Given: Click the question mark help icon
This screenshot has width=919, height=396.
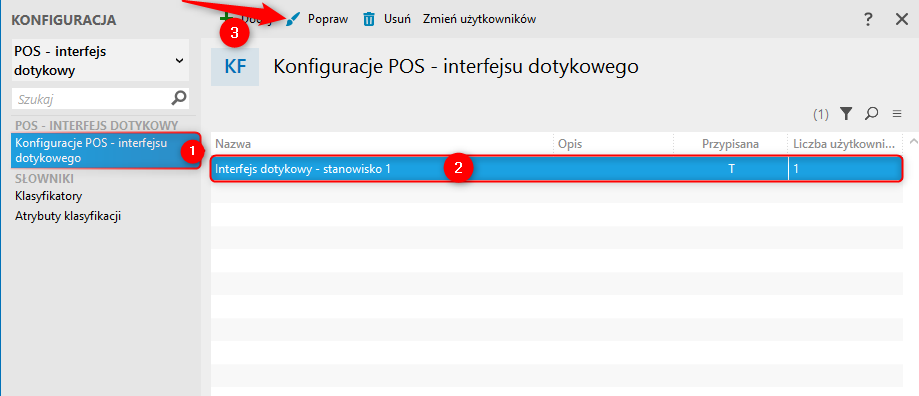Looking at the screenshot, I should pos(869,19).
